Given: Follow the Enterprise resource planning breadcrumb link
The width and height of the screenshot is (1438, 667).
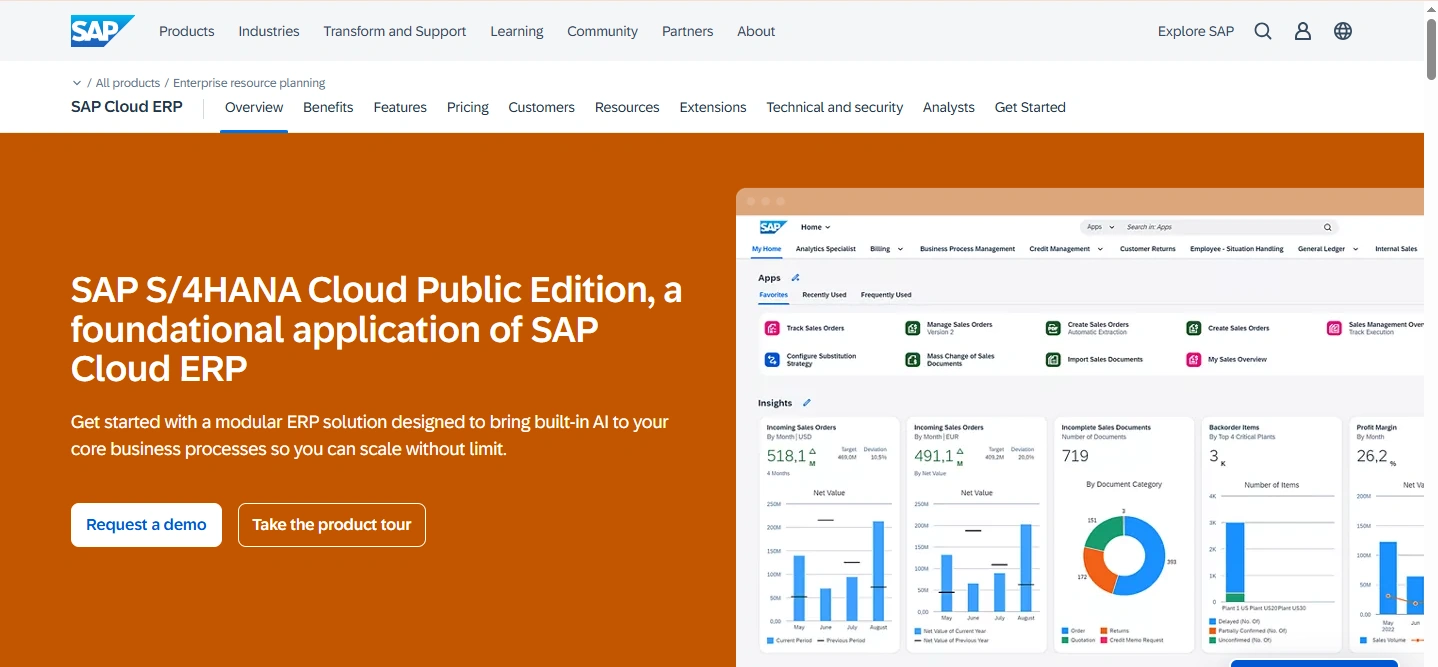Looking at the screenshot, I should pyautogui.click(x=249, y=83).
